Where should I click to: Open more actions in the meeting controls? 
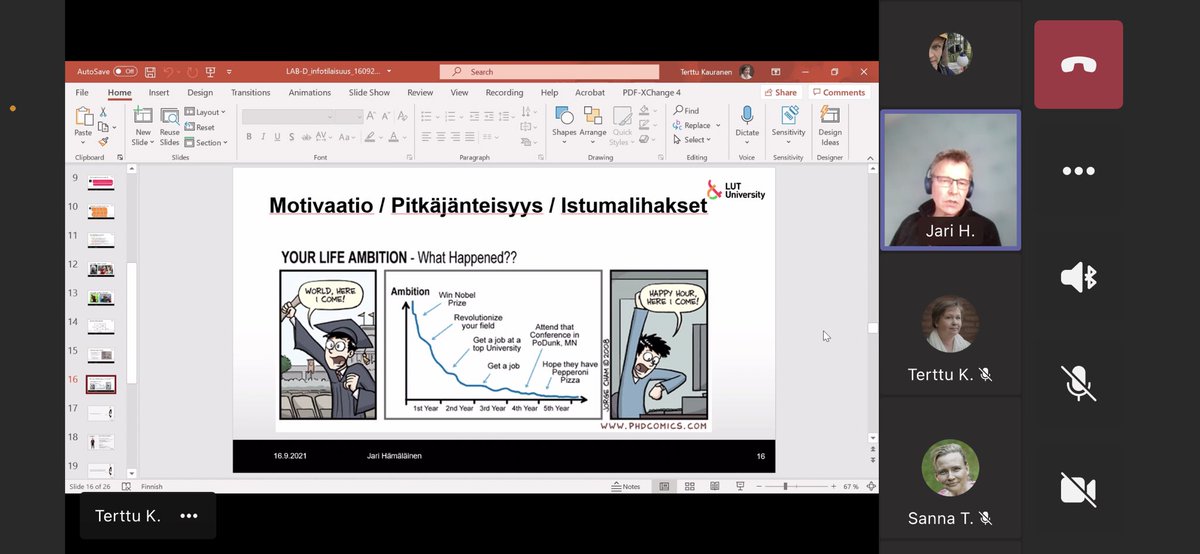point(1078,171)
